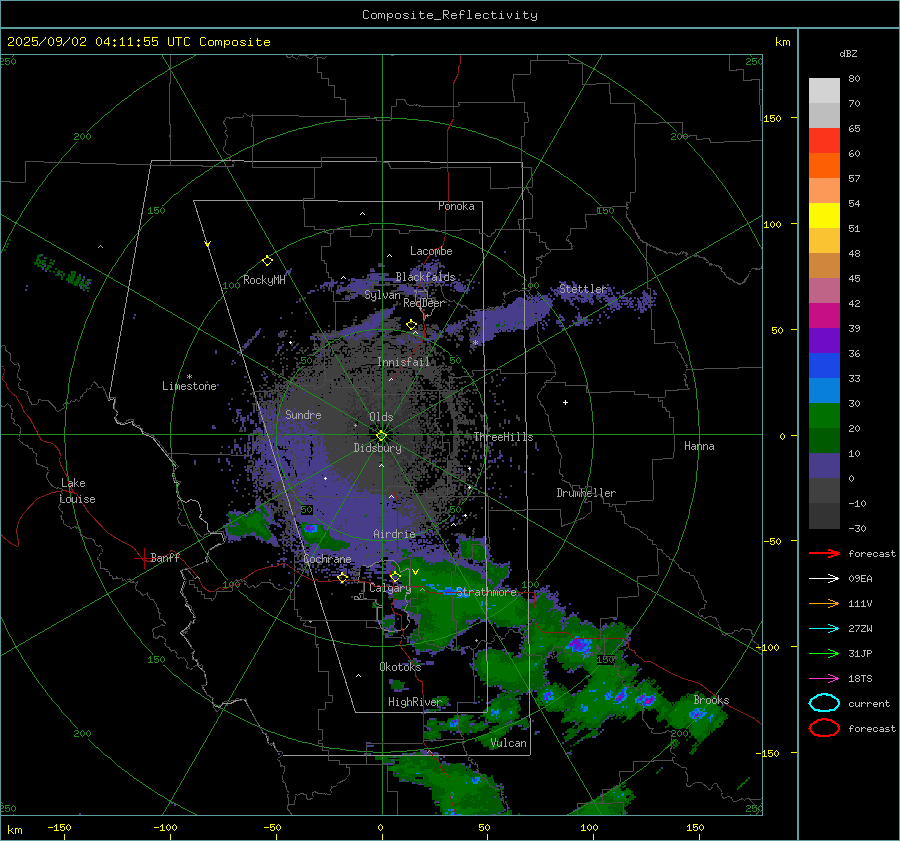Select the orange 57-60 dBZ color swatch
The image size is (900, 841).
click(x=824, y=166)
